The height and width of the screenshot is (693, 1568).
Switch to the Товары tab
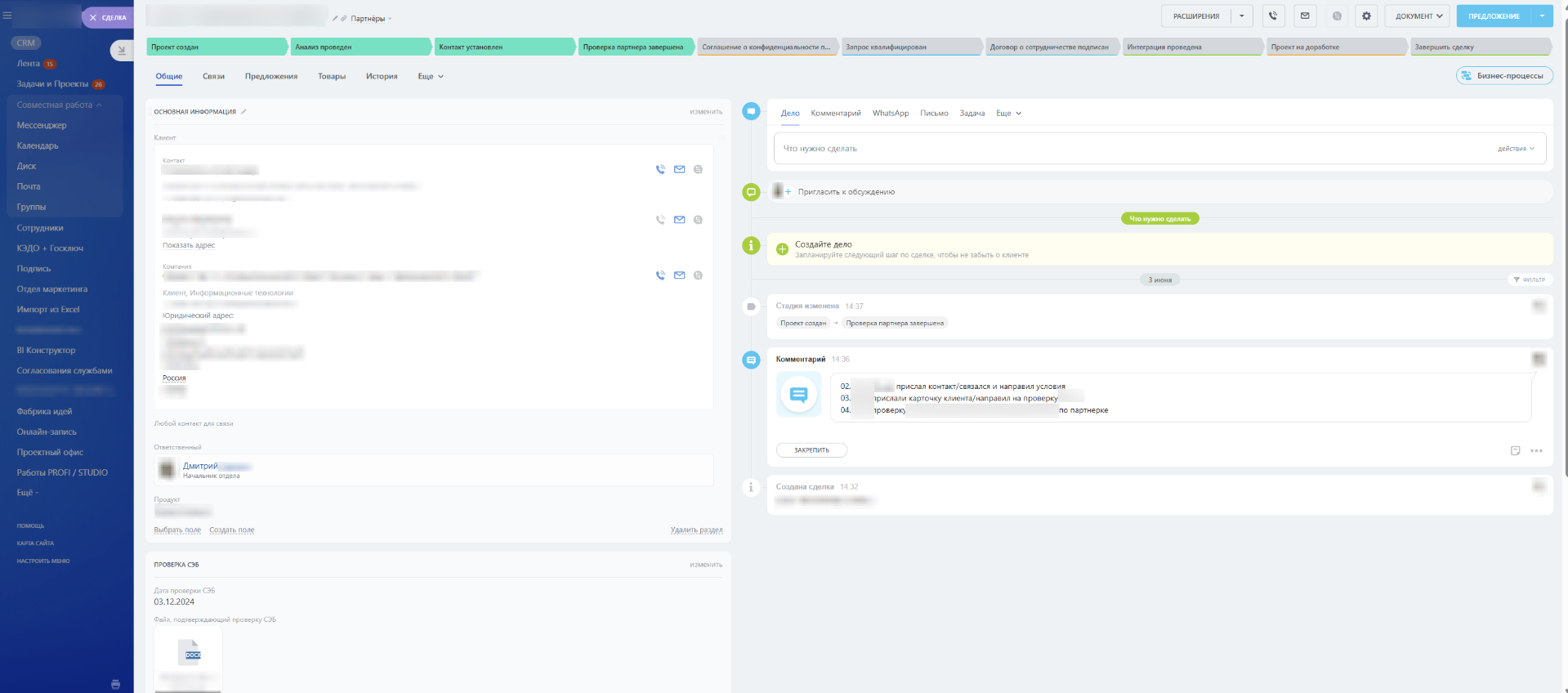click(x=332, y=76)
